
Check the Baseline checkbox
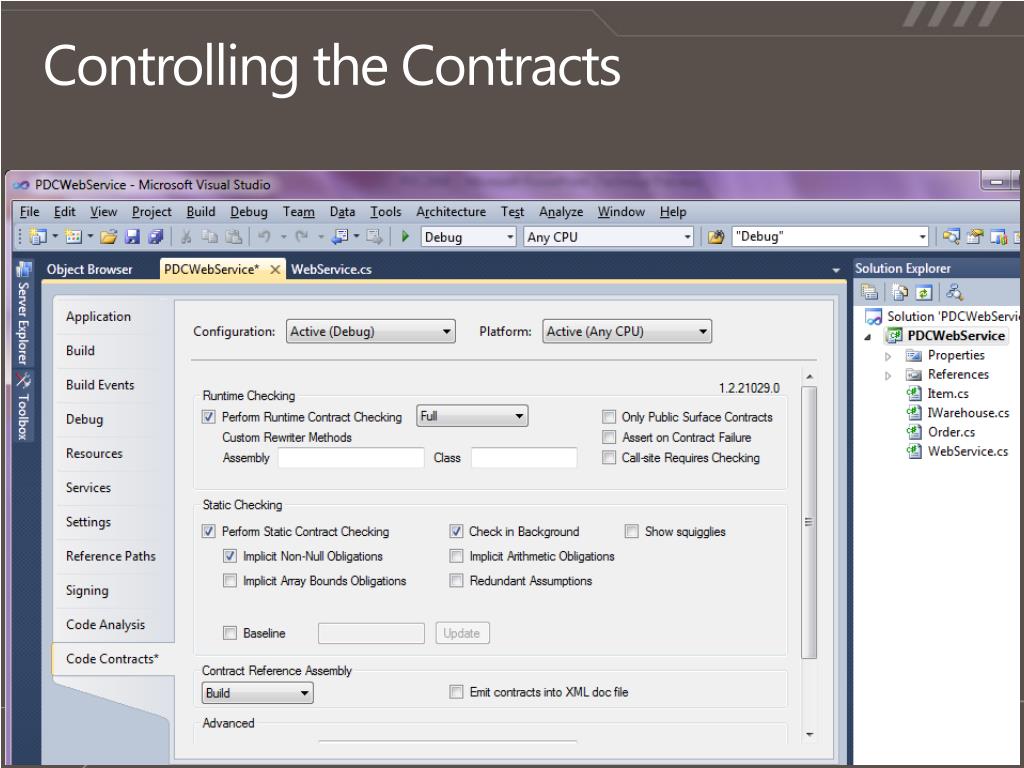point(230,632)
